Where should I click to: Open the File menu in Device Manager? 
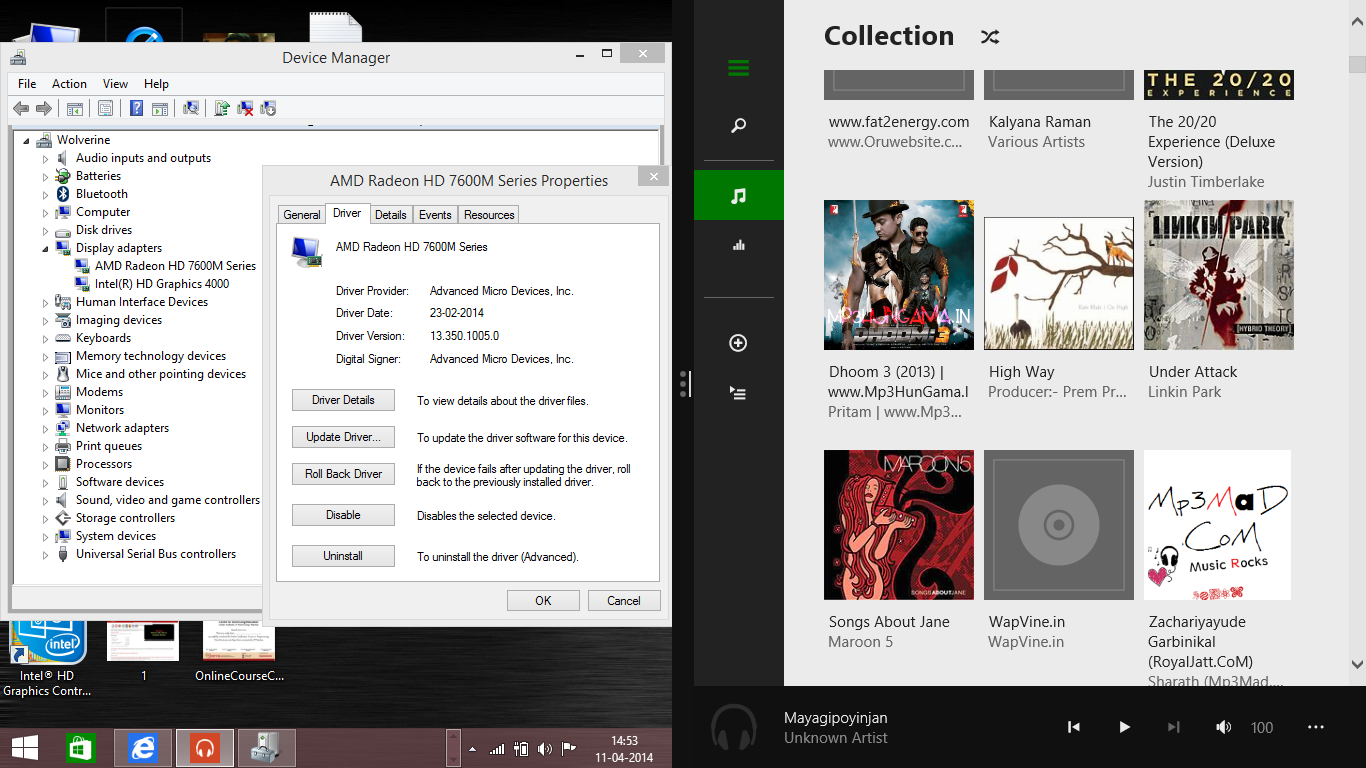[27, 84]
